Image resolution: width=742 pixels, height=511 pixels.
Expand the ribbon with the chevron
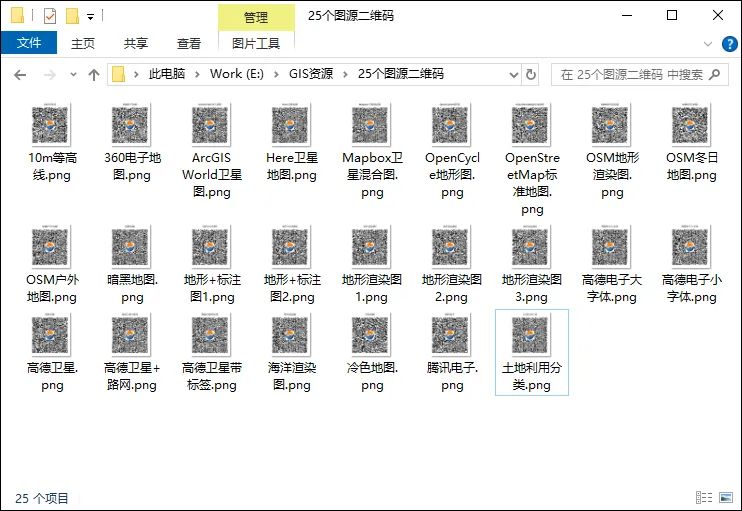click(708, 44)
